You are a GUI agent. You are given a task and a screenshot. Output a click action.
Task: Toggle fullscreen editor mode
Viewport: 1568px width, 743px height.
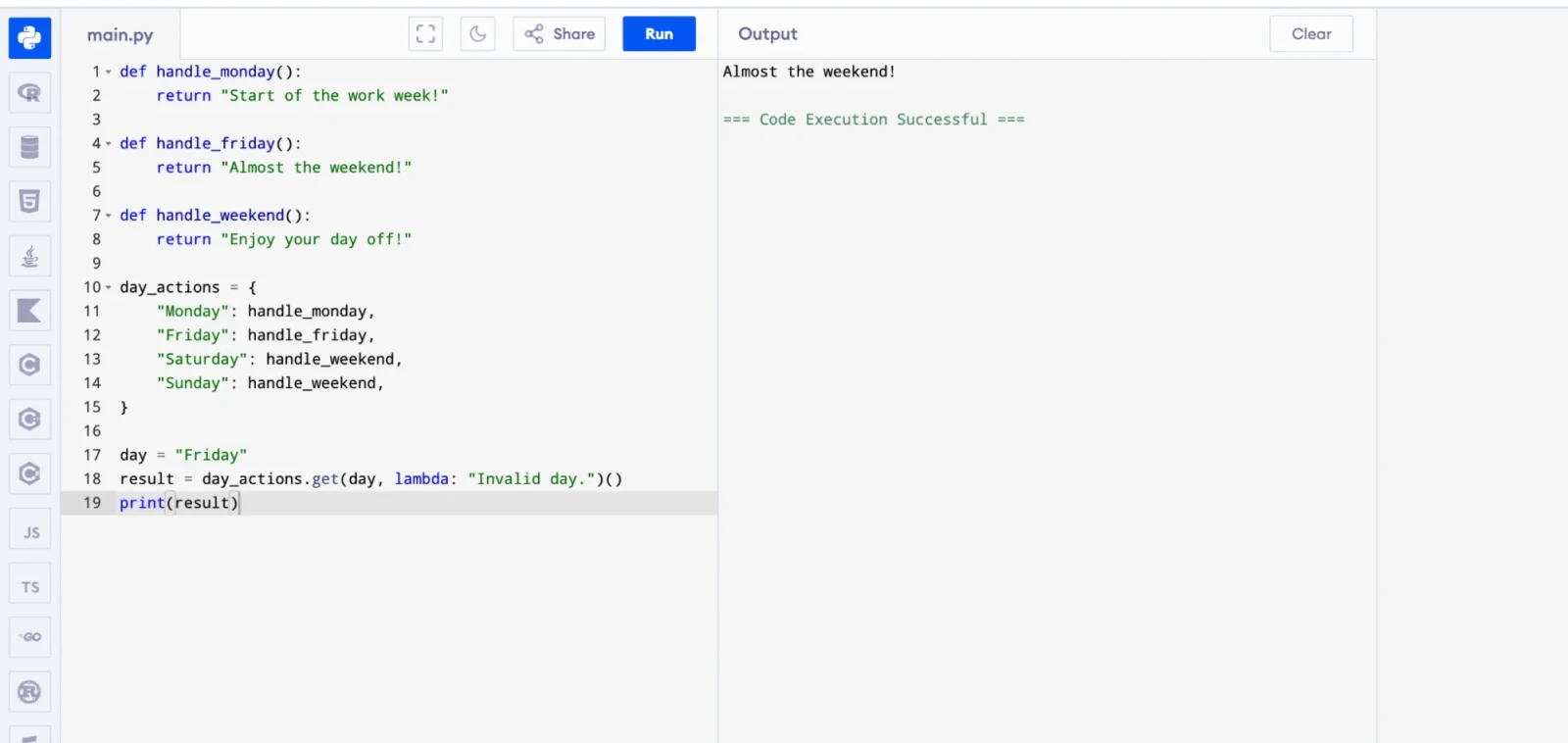tap(425, 33)
